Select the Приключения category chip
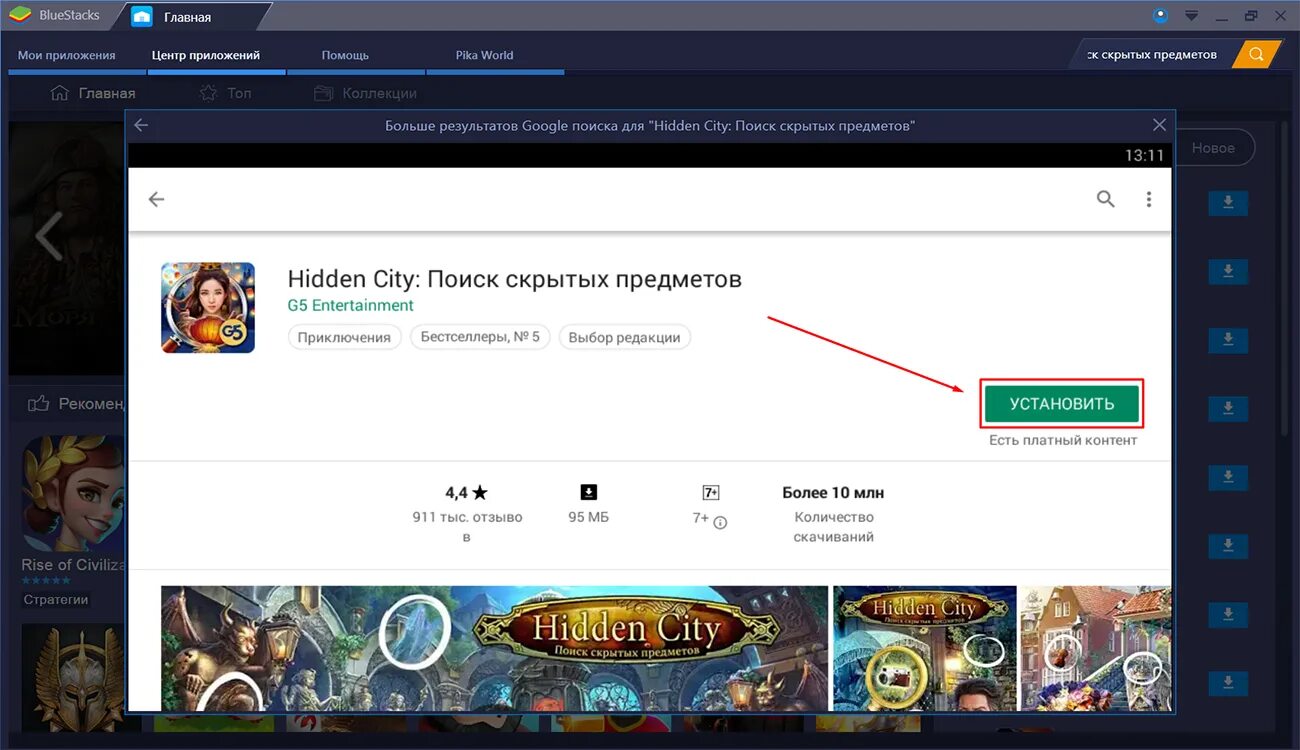Viewport: 1300px width, 750px height. click(x=345, y=337)
